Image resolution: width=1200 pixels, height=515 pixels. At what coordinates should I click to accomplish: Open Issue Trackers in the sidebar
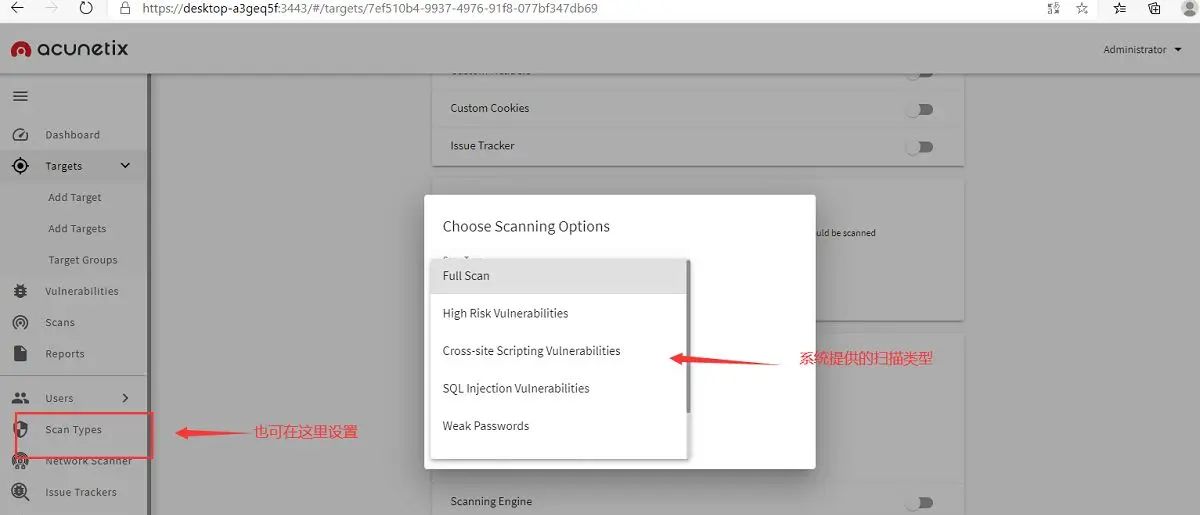pyautogui.click(x=81, y=492)
